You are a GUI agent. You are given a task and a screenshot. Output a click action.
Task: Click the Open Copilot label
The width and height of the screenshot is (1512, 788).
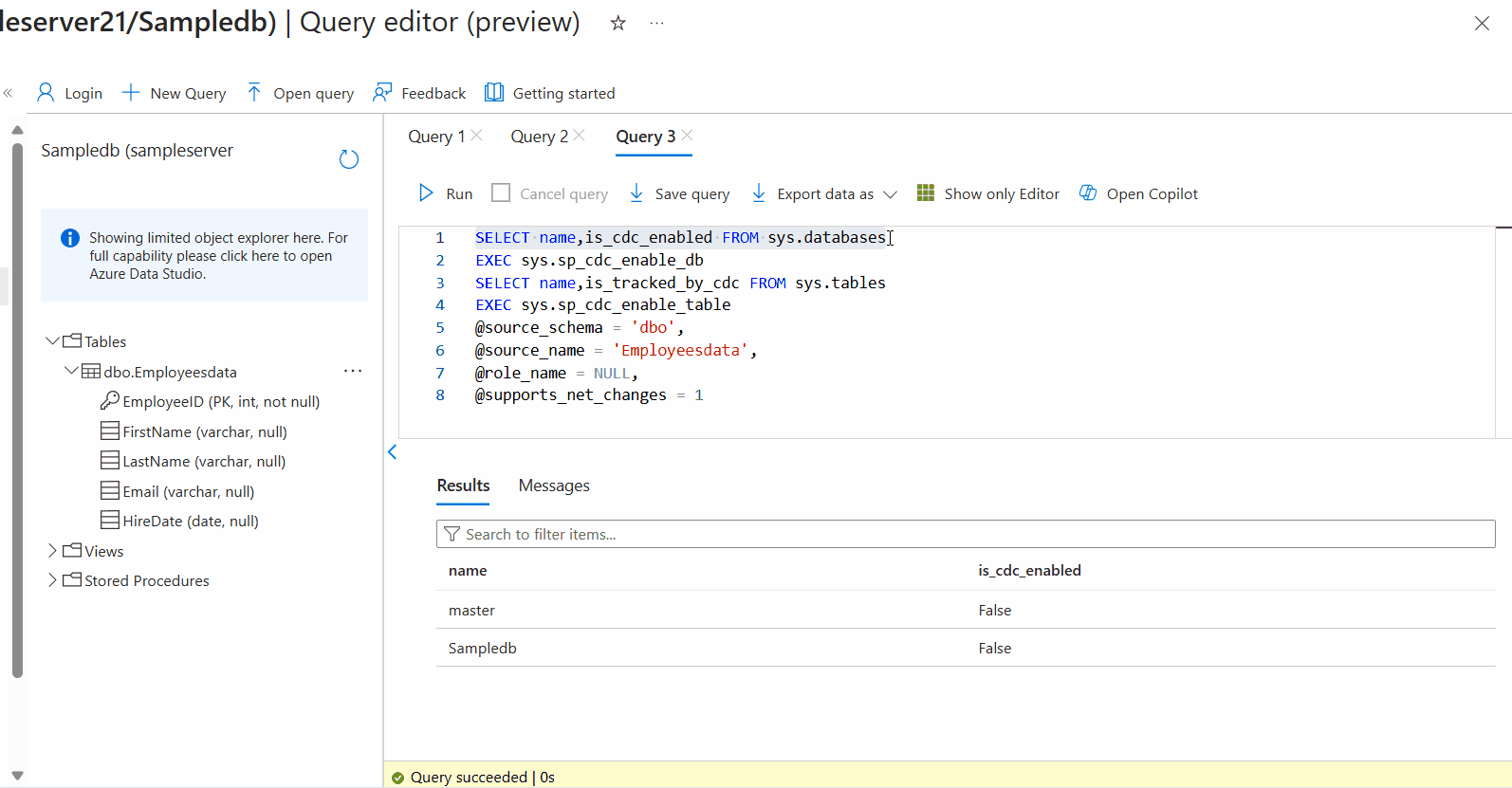1152,193
